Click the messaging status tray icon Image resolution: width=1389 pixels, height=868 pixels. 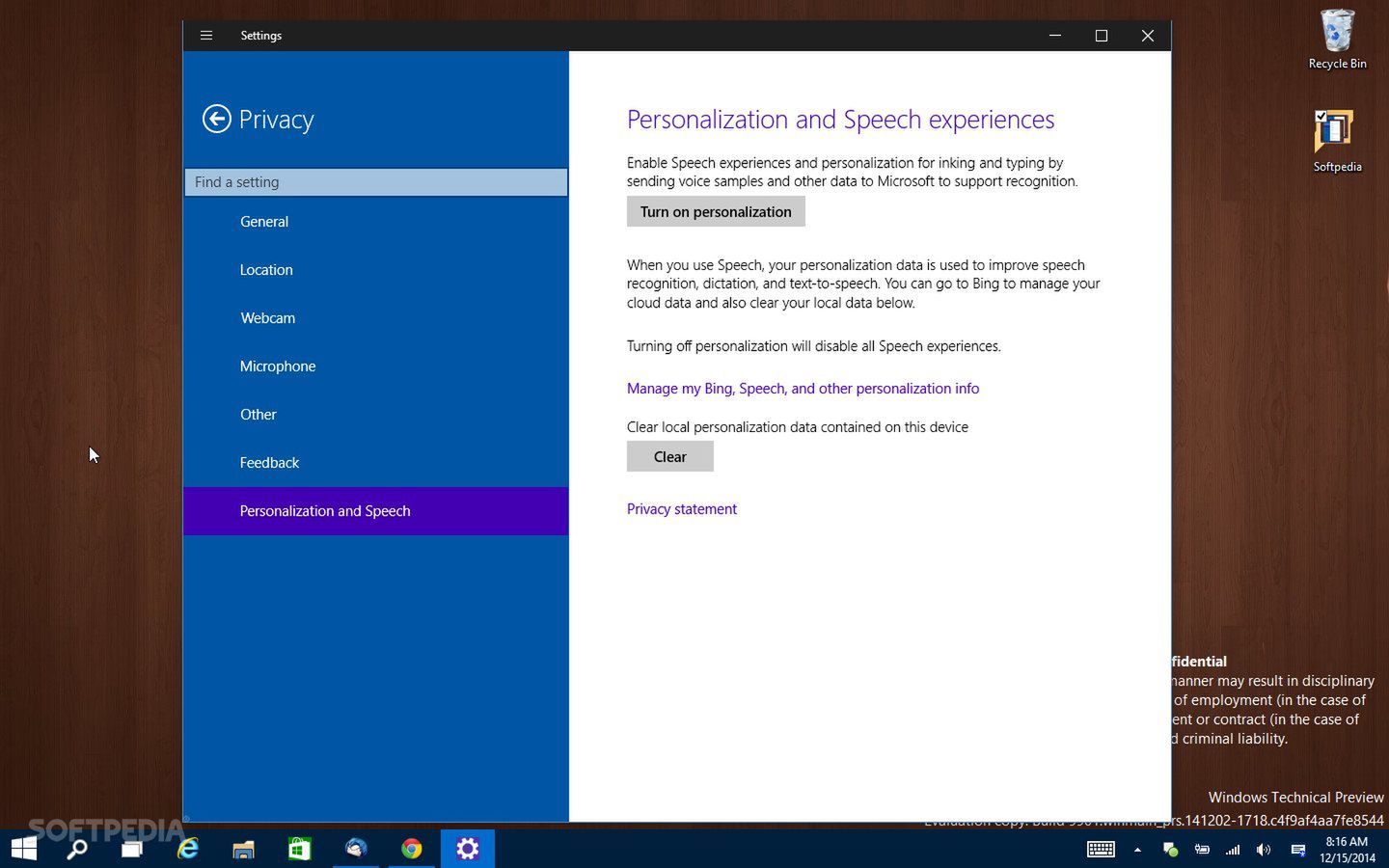(x=1170, y=850)
